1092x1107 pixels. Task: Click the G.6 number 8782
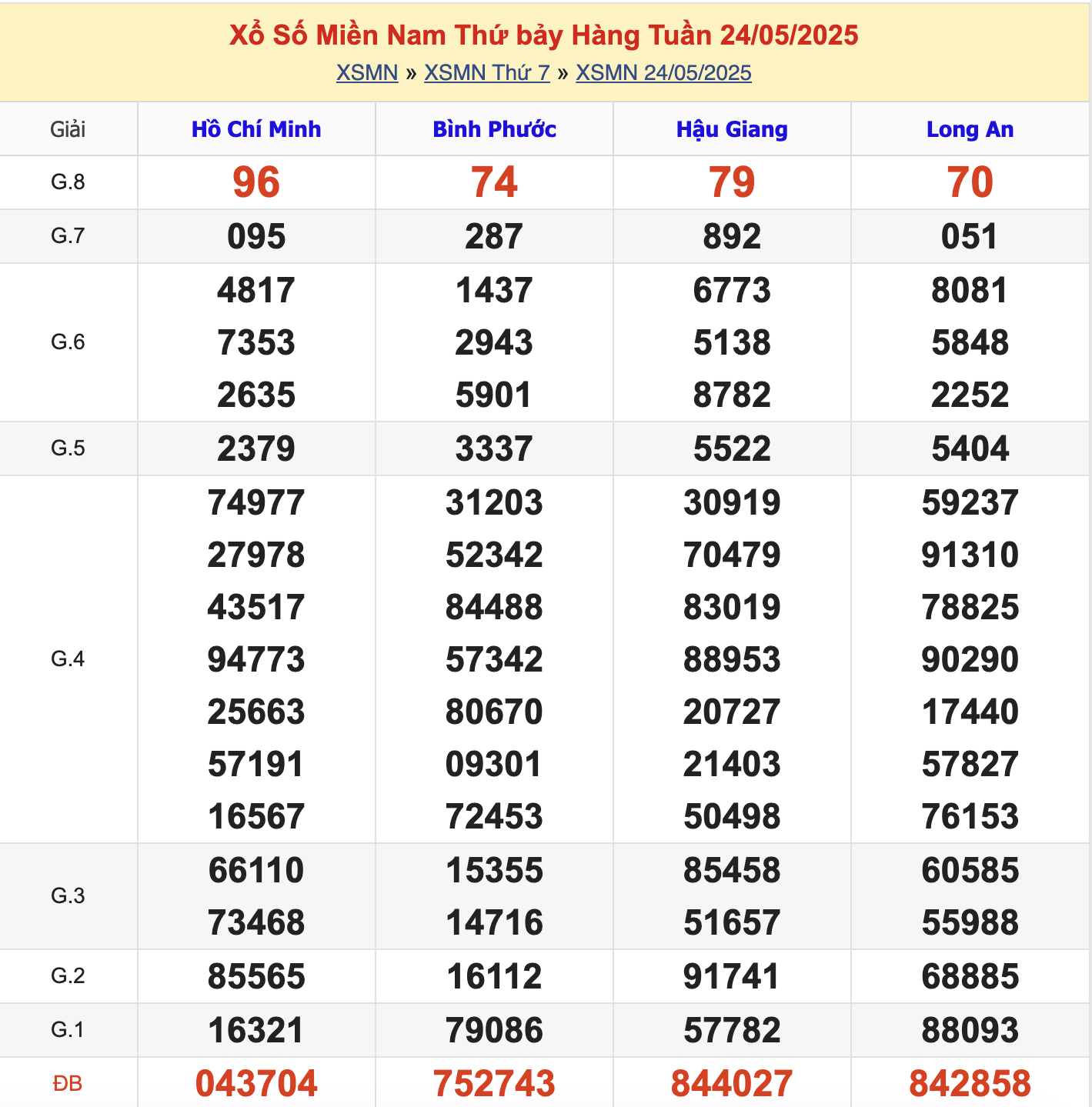(x=732, y=395)
